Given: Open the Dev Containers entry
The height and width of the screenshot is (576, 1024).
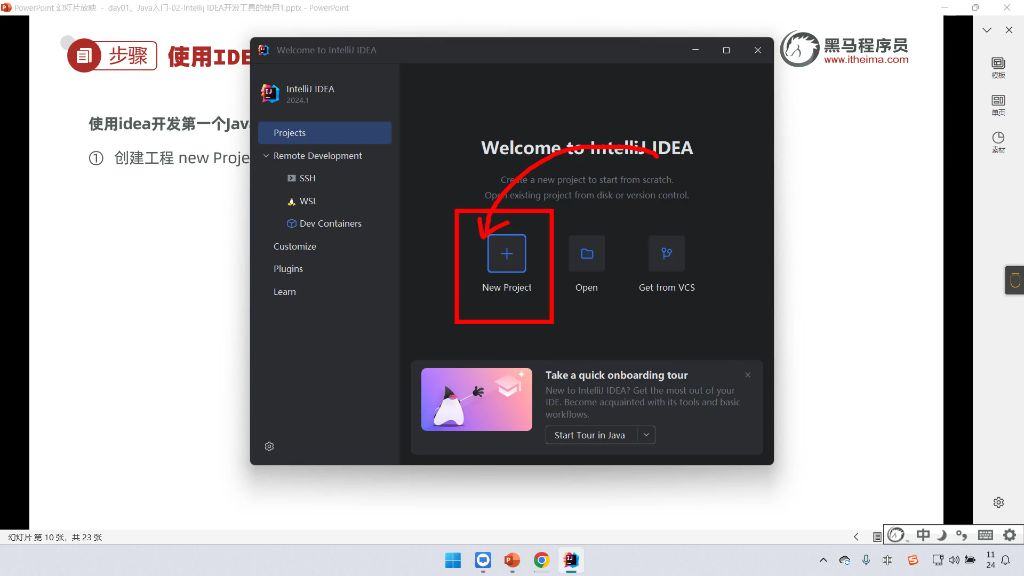Looking at the screenshot, I should pyautogui.click(x=324, y=223).
